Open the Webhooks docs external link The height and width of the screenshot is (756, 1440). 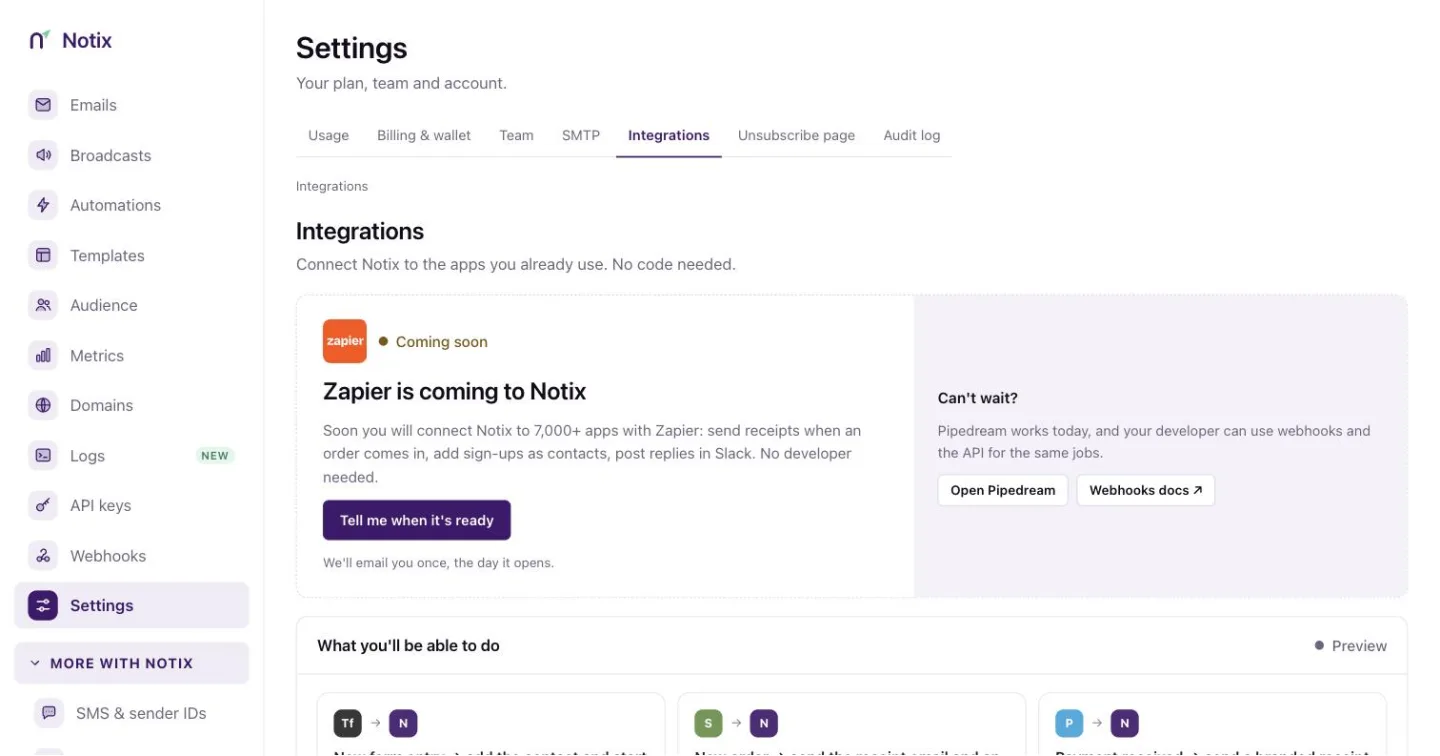(x=1146, y=490)
